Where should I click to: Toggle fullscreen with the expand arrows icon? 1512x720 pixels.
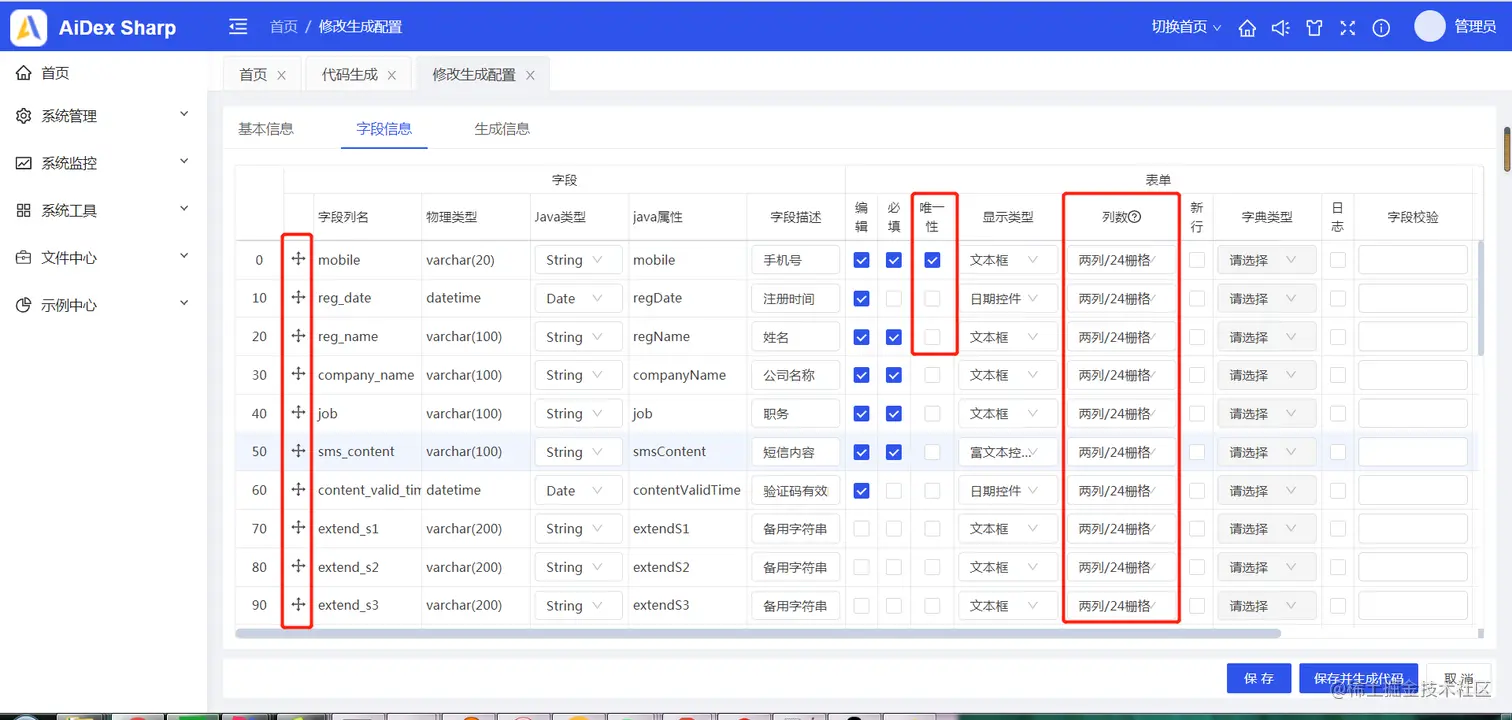tap(1347, 28)
